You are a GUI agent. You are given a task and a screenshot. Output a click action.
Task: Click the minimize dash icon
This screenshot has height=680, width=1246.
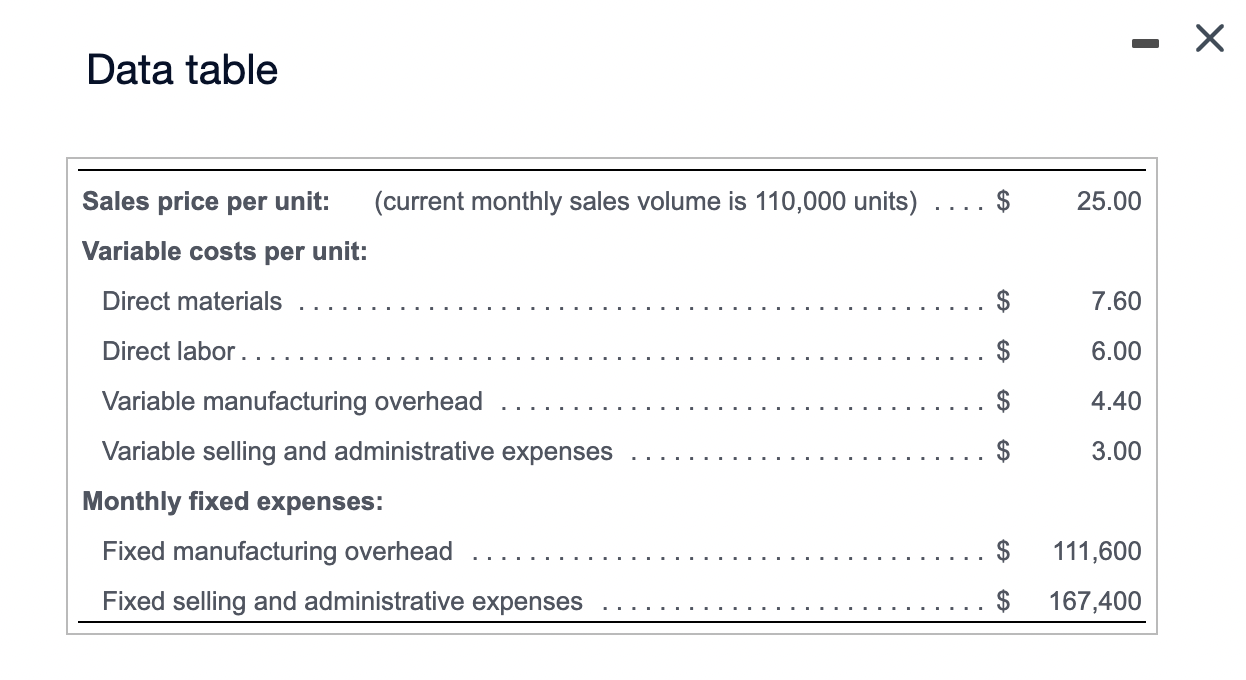[1144, 42]
